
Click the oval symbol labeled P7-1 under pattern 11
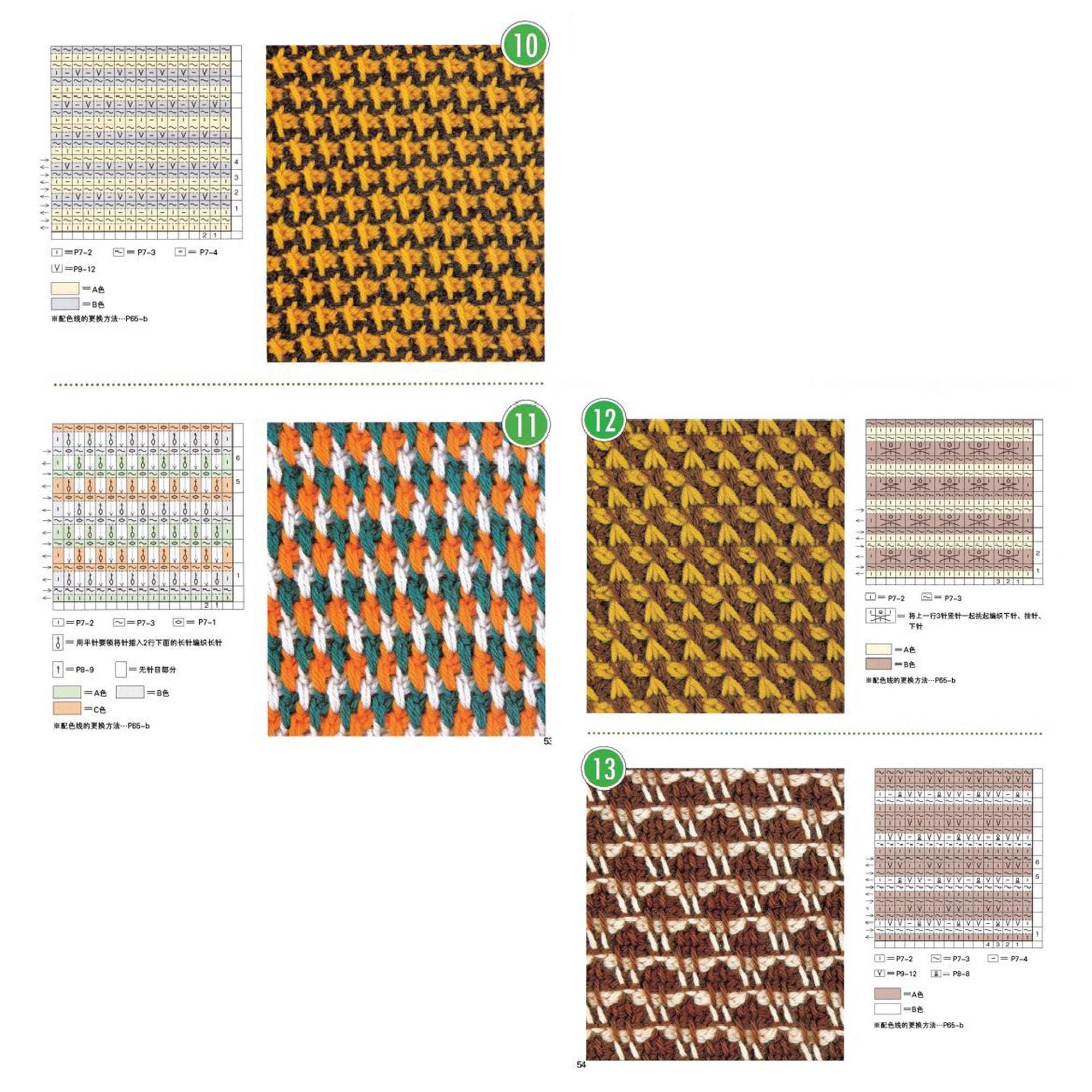coord(179,622)
